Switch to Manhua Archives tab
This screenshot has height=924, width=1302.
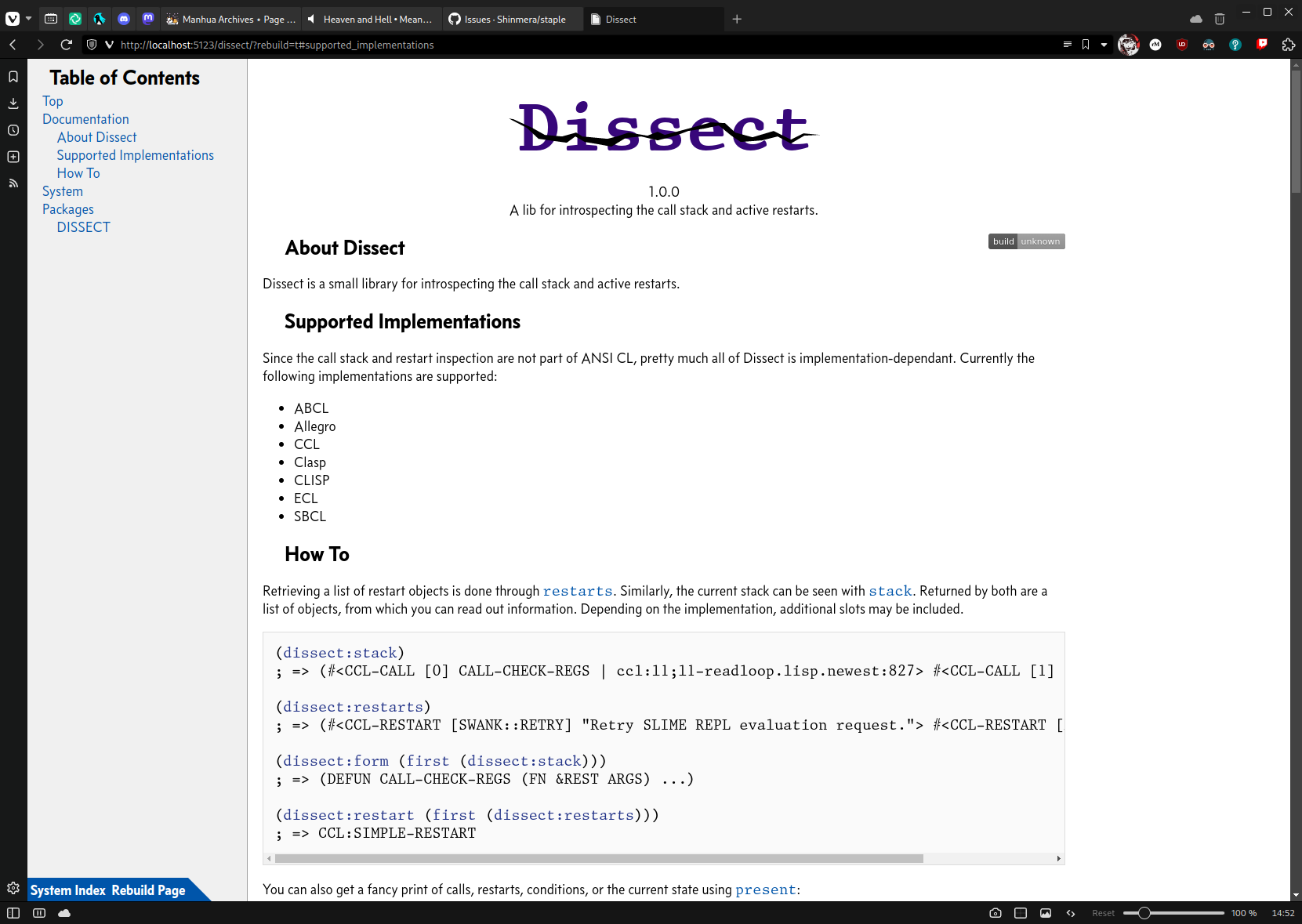point(231,19)
